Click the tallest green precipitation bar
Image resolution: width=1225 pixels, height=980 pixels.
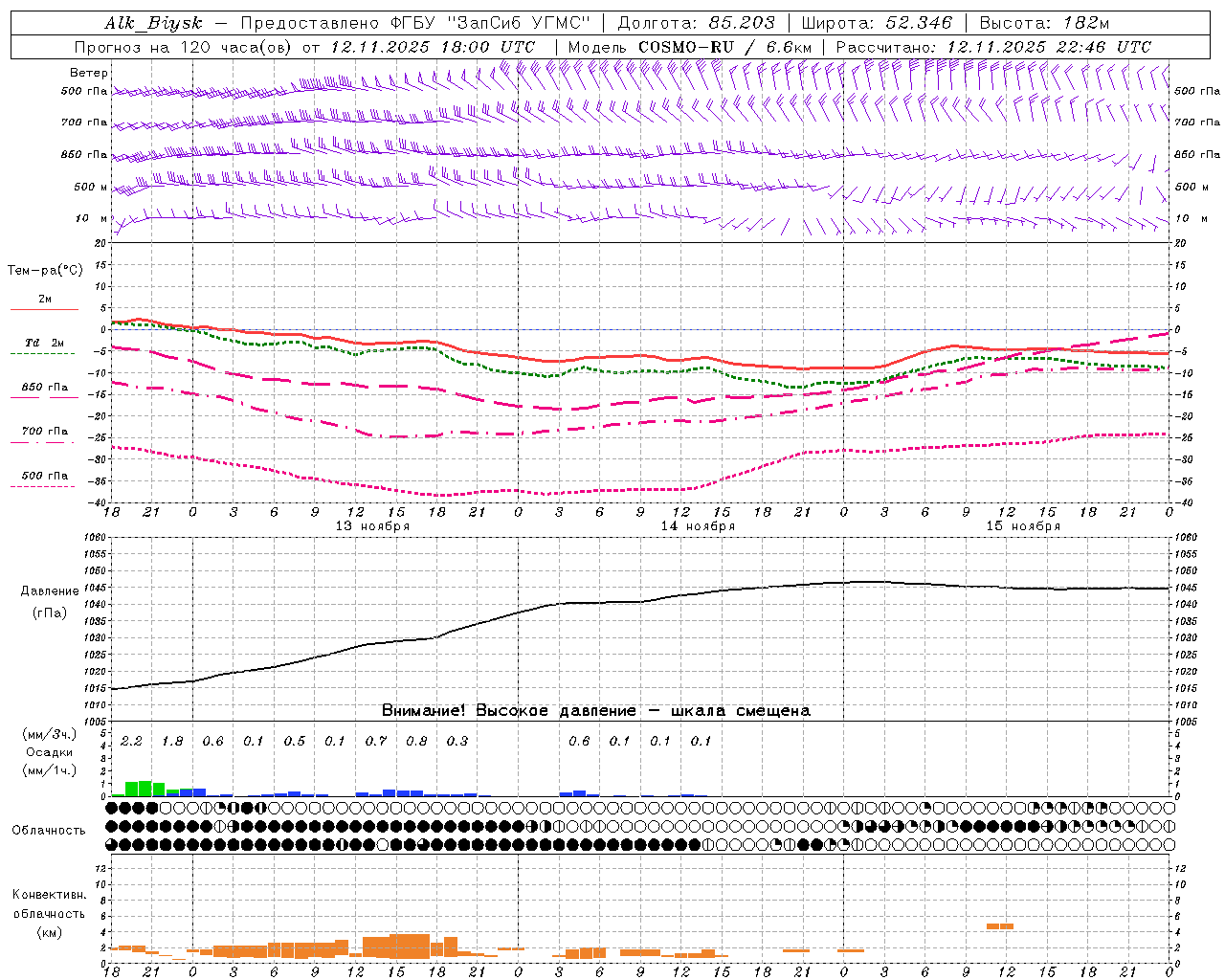click(x=145, y=789)
